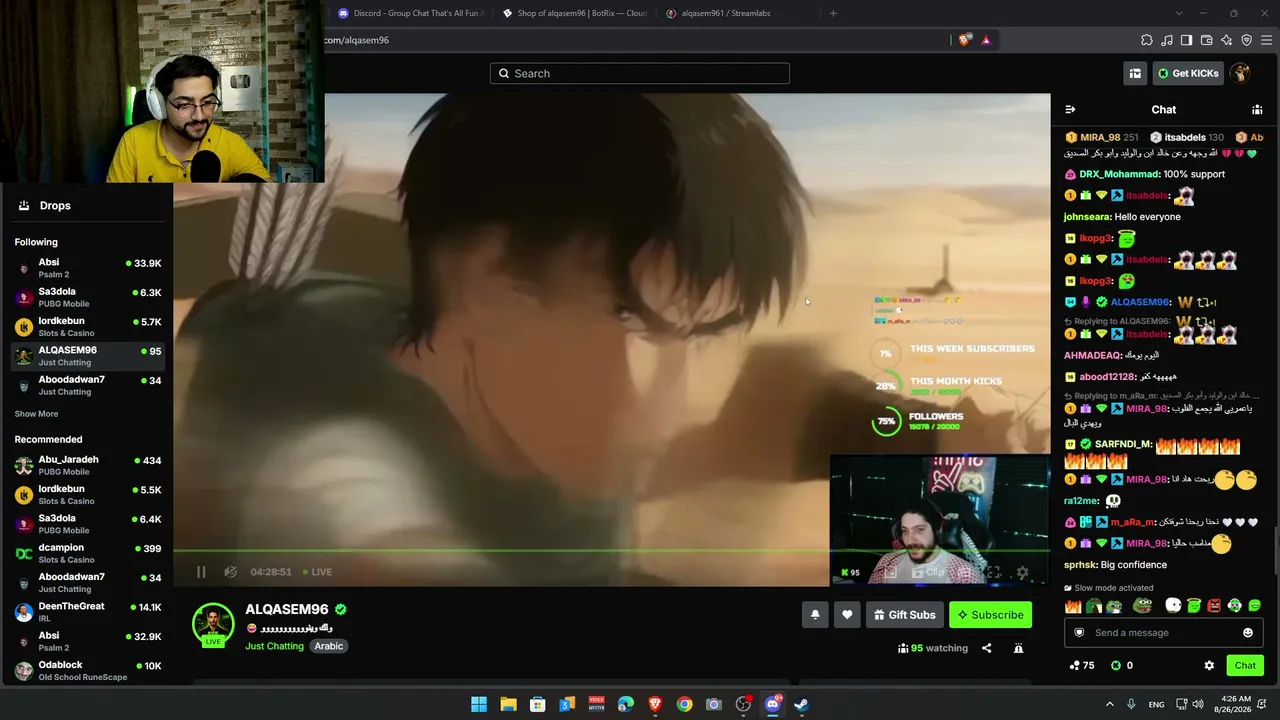The image size is (1280, 720).
Task: Open Leo AI sparkle icon
Action: [x=1226, y=40]
